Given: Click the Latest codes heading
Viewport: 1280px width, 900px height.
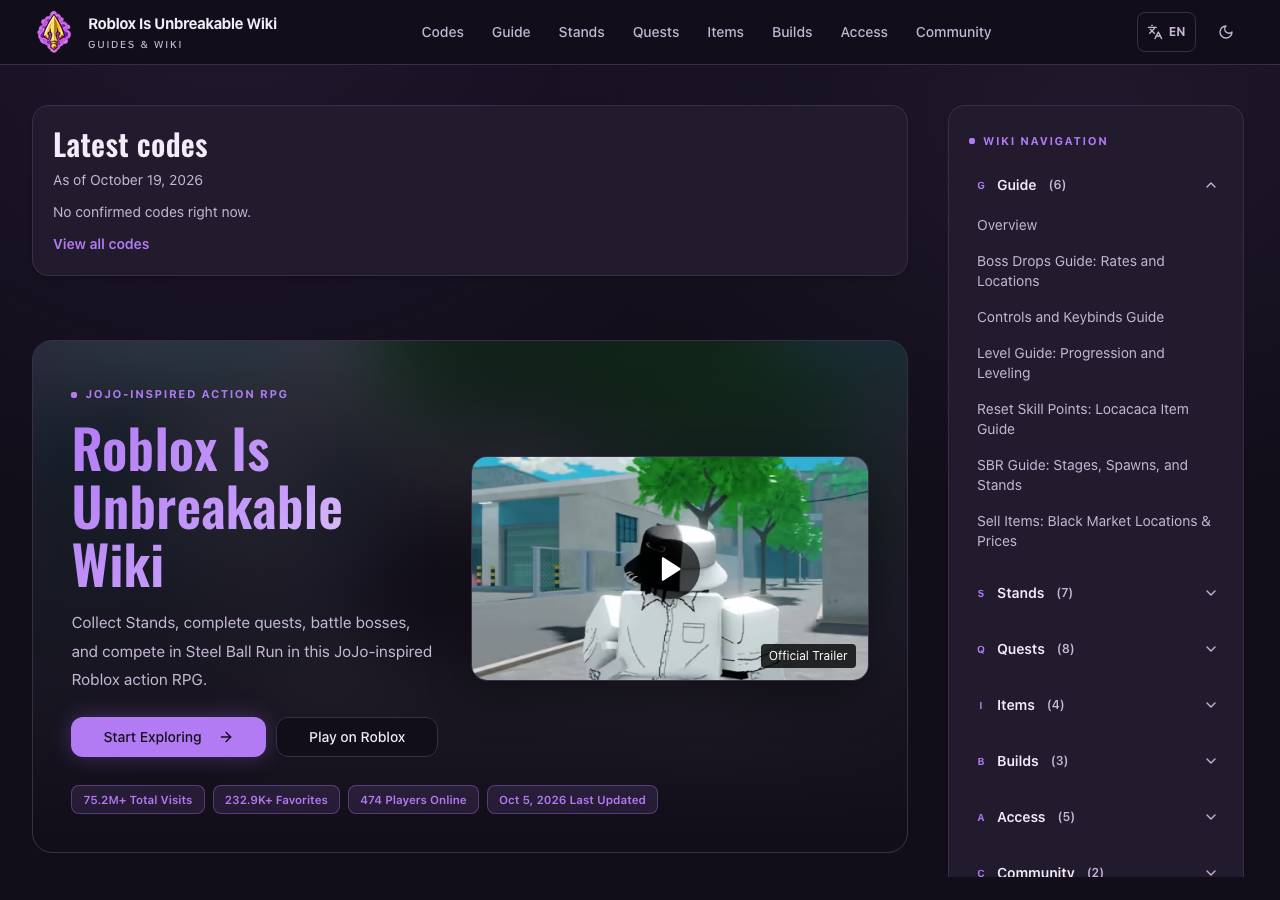Looking at the screenshot, I should pyautogui.click(x=130, y=145).
